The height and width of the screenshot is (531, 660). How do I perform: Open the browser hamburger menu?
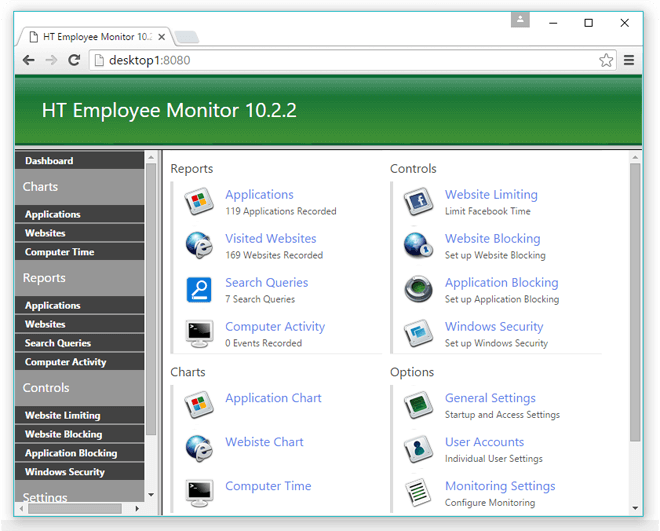pyautogui.click(x=629, y=60)
